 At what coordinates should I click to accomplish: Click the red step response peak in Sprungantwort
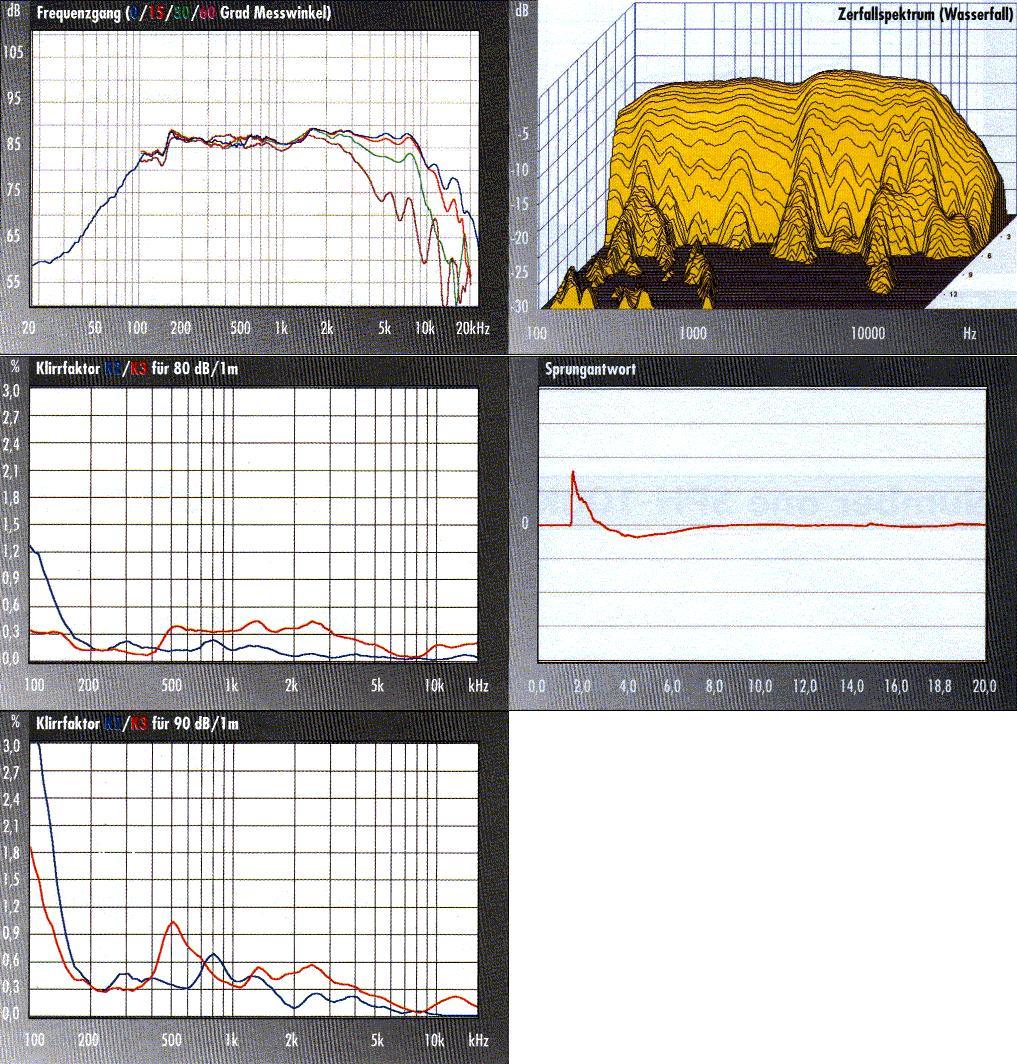click(x=573, y=474)
